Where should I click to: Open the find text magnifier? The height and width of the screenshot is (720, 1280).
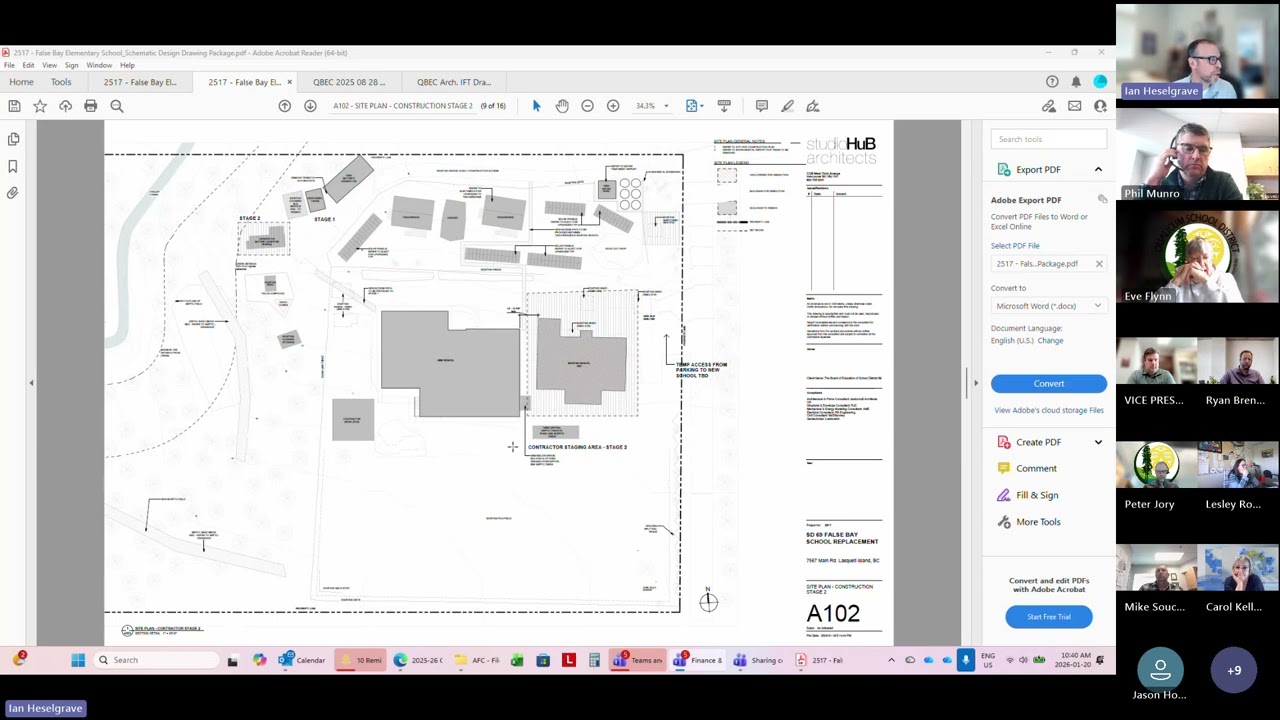[x=117, y=106]
